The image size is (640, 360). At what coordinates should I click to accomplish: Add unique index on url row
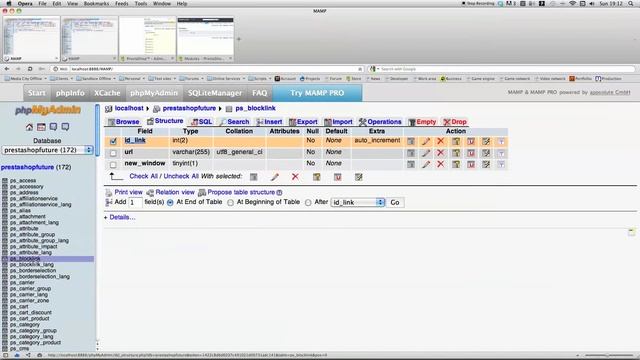coord(471,153)
